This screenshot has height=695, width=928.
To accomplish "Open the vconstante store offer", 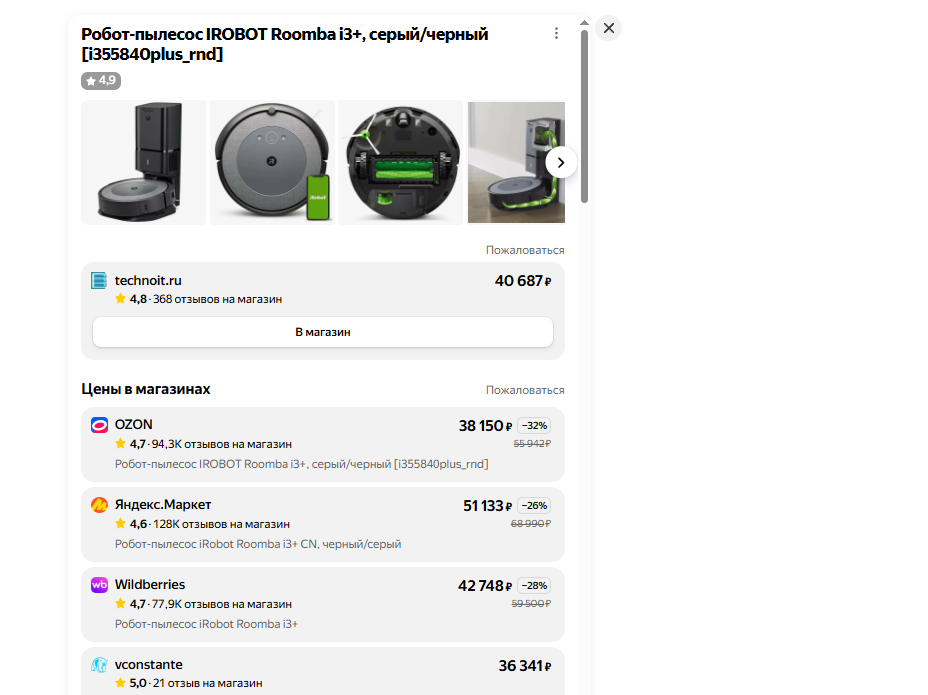I will coord(323,671).
